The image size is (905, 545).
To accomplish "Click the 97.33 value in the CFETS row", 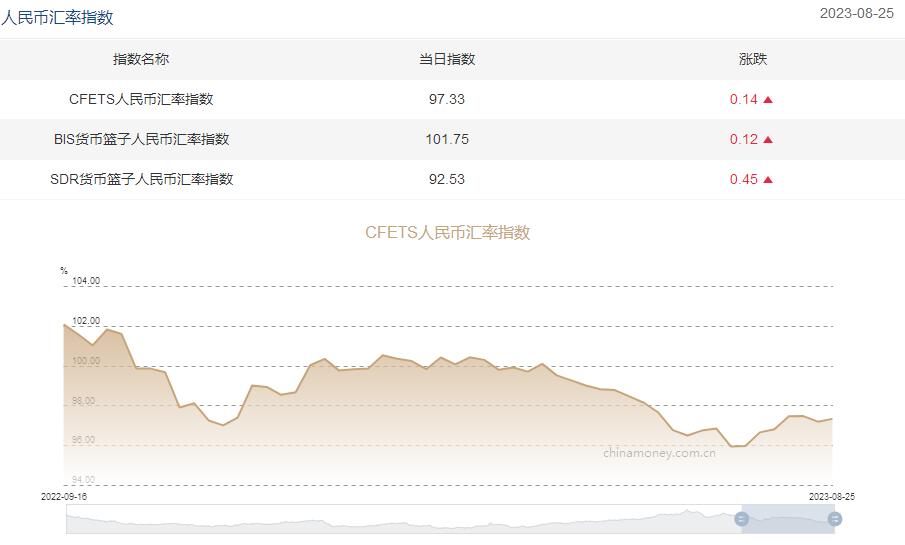I will pyautogui.click(x=446, y=99).
